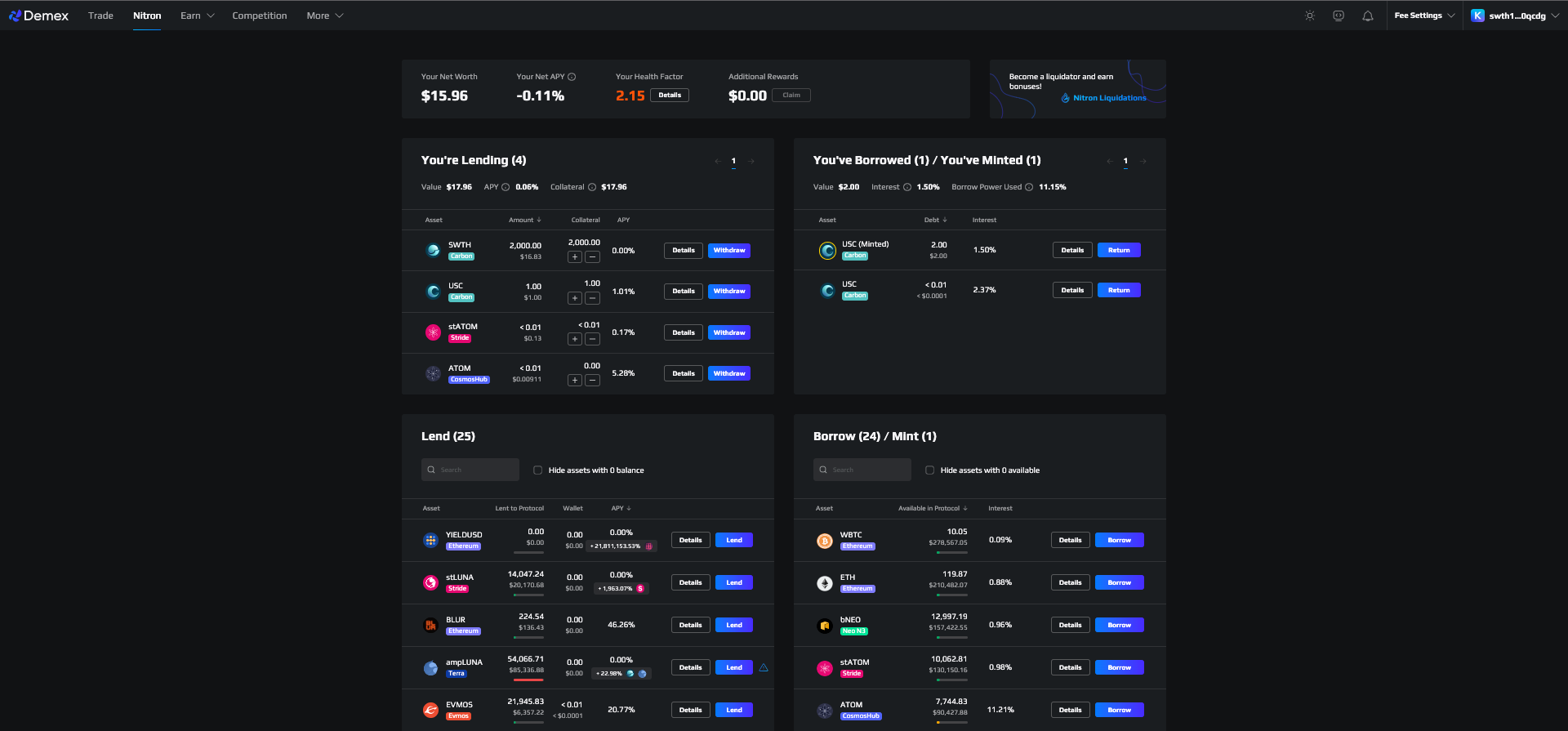Claim additional rewards

[x=791, y=96]
